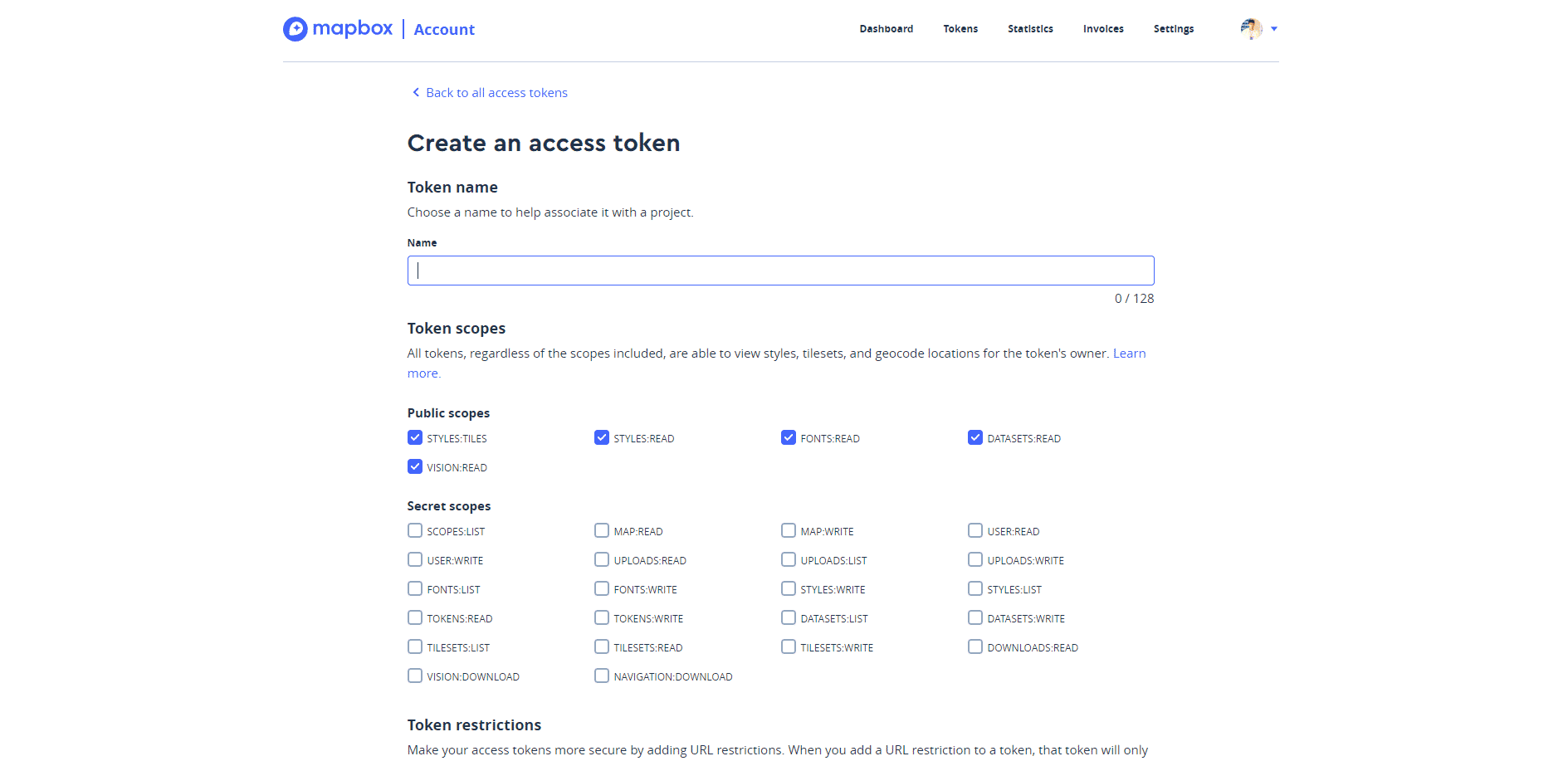Screen dimensions: 1568x761
Task: Go back to all access tokens
Action: point(496,93)
